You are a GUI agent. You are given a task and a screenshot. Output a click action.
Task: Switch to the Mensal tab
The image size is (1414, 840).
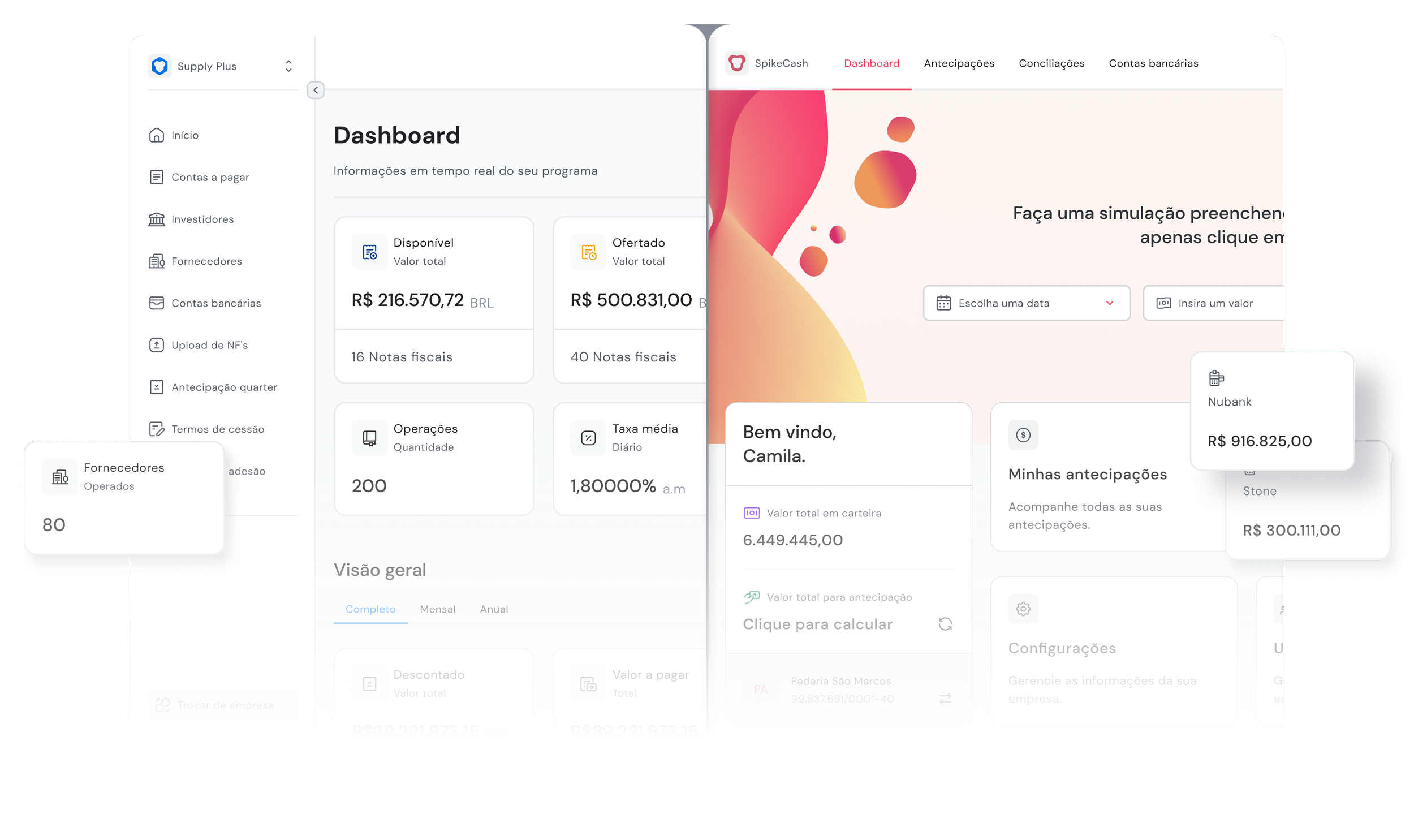(x=437, y=609)
